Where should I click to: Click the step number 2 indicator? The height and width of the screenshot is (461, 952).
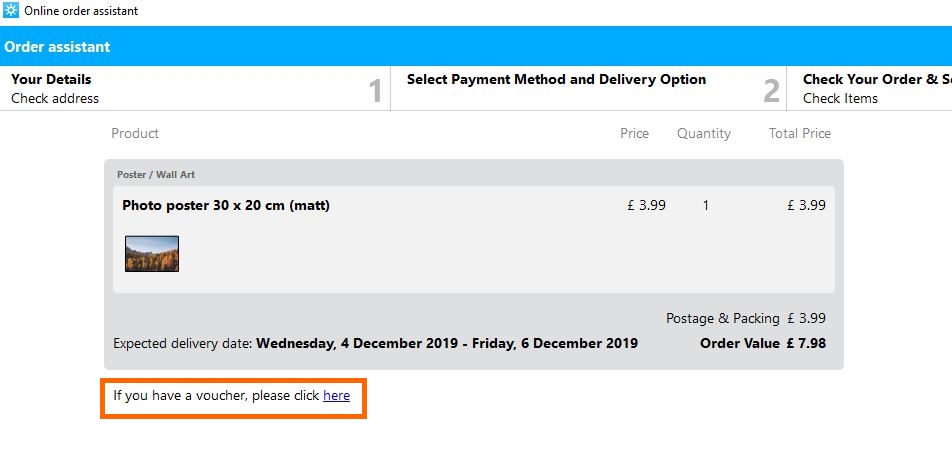(x=771, y=92)
